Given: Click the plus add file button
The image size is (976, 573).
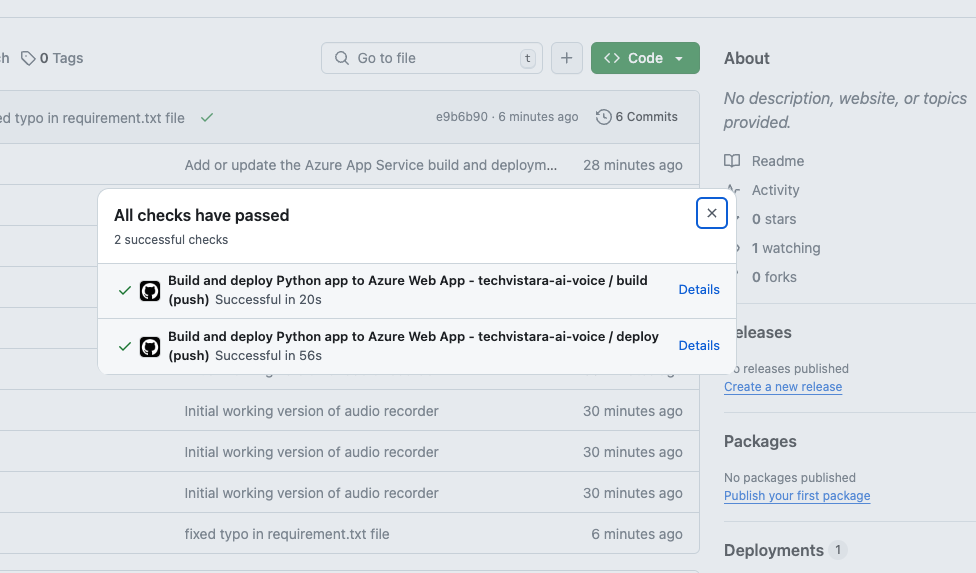Looking at the screenshot, I should pyautogui.click(x=566, y=58).
